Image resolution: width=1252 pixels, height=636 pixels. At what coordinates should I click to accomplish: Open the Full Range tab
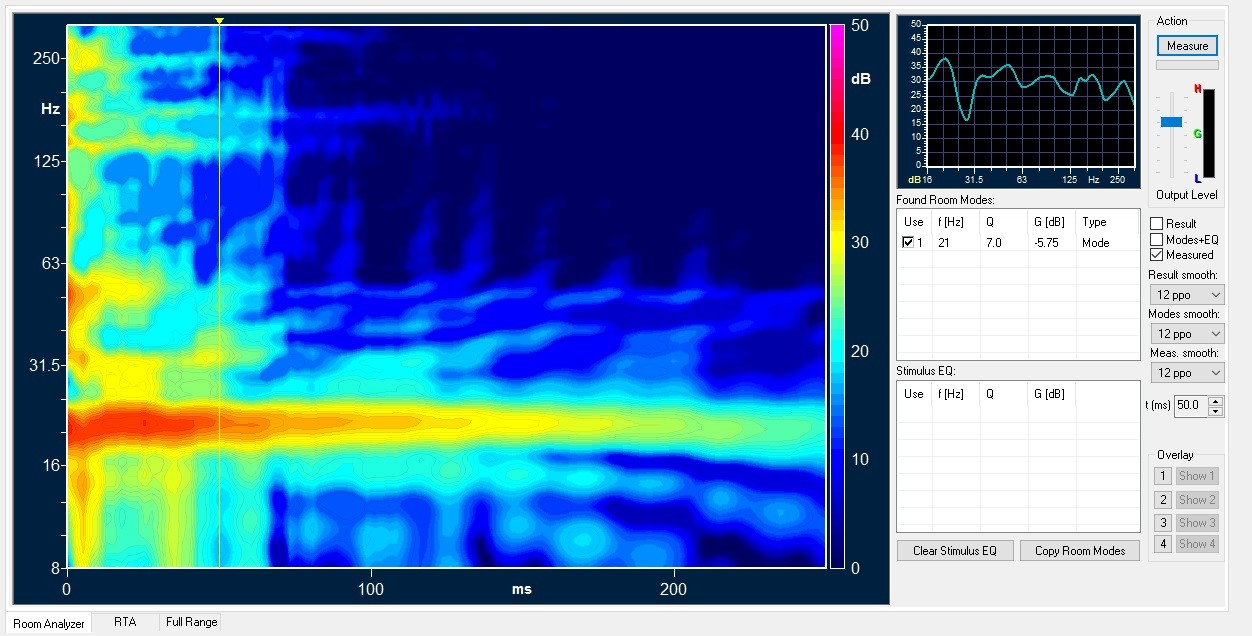point(191,622)
